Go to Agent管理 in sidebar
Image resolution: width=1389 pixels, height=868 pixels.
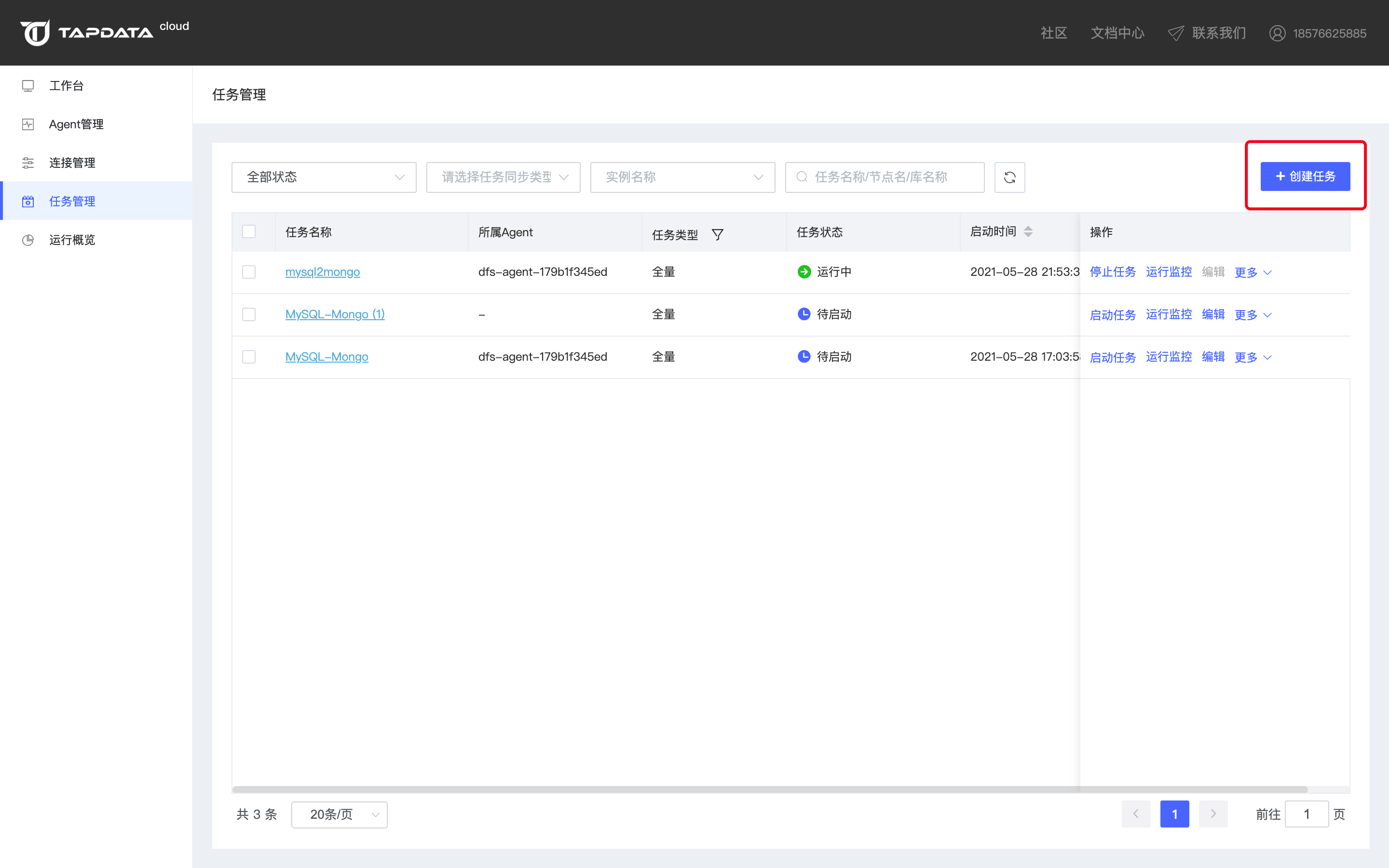point(76,124)
